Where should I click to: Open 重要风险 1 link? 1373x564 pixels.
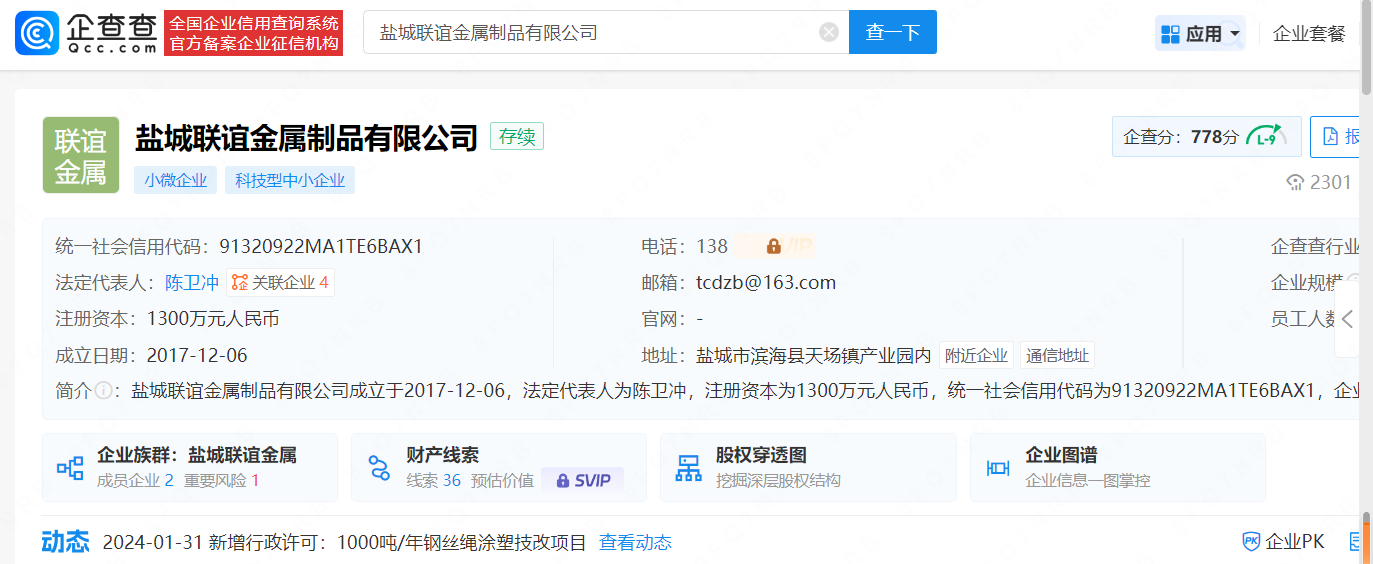click(221, 480)
